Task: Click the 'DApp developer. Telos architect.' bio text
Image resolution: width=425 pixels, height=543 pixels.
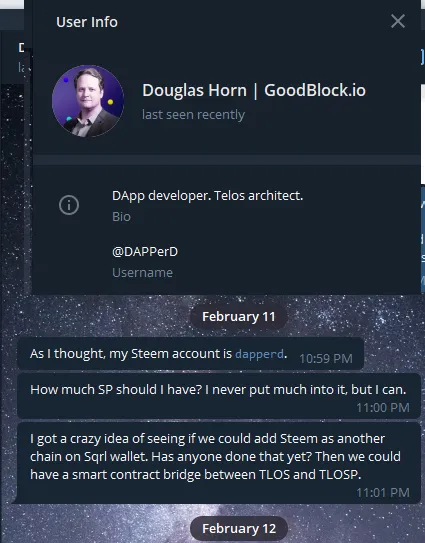Action: (x=207, y=196)
